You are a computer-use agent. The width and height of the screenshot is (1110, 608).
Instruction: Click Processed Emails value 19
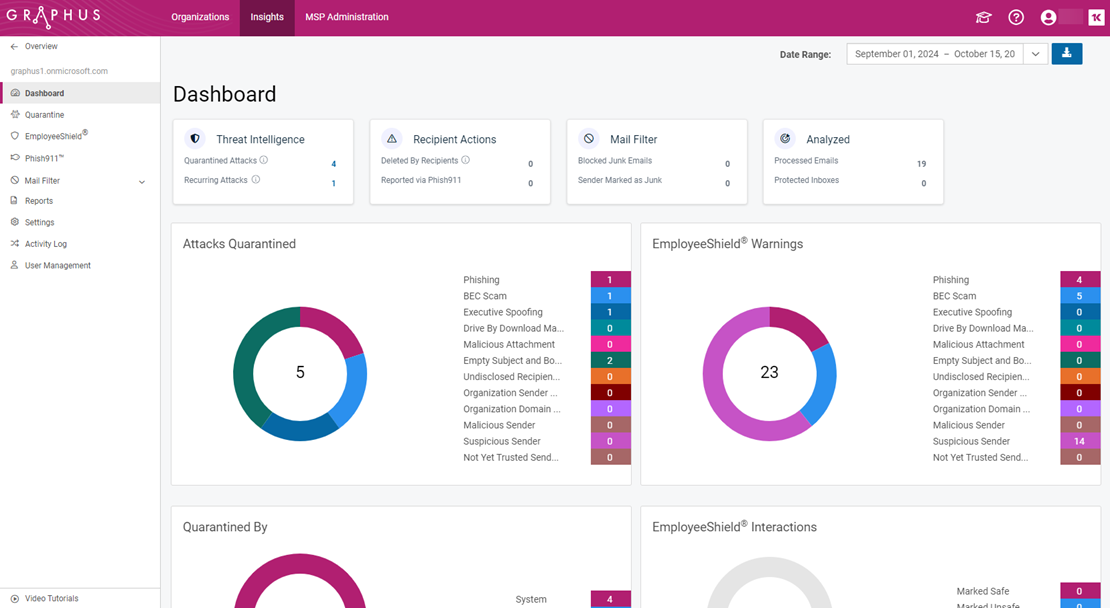[922, 164]
